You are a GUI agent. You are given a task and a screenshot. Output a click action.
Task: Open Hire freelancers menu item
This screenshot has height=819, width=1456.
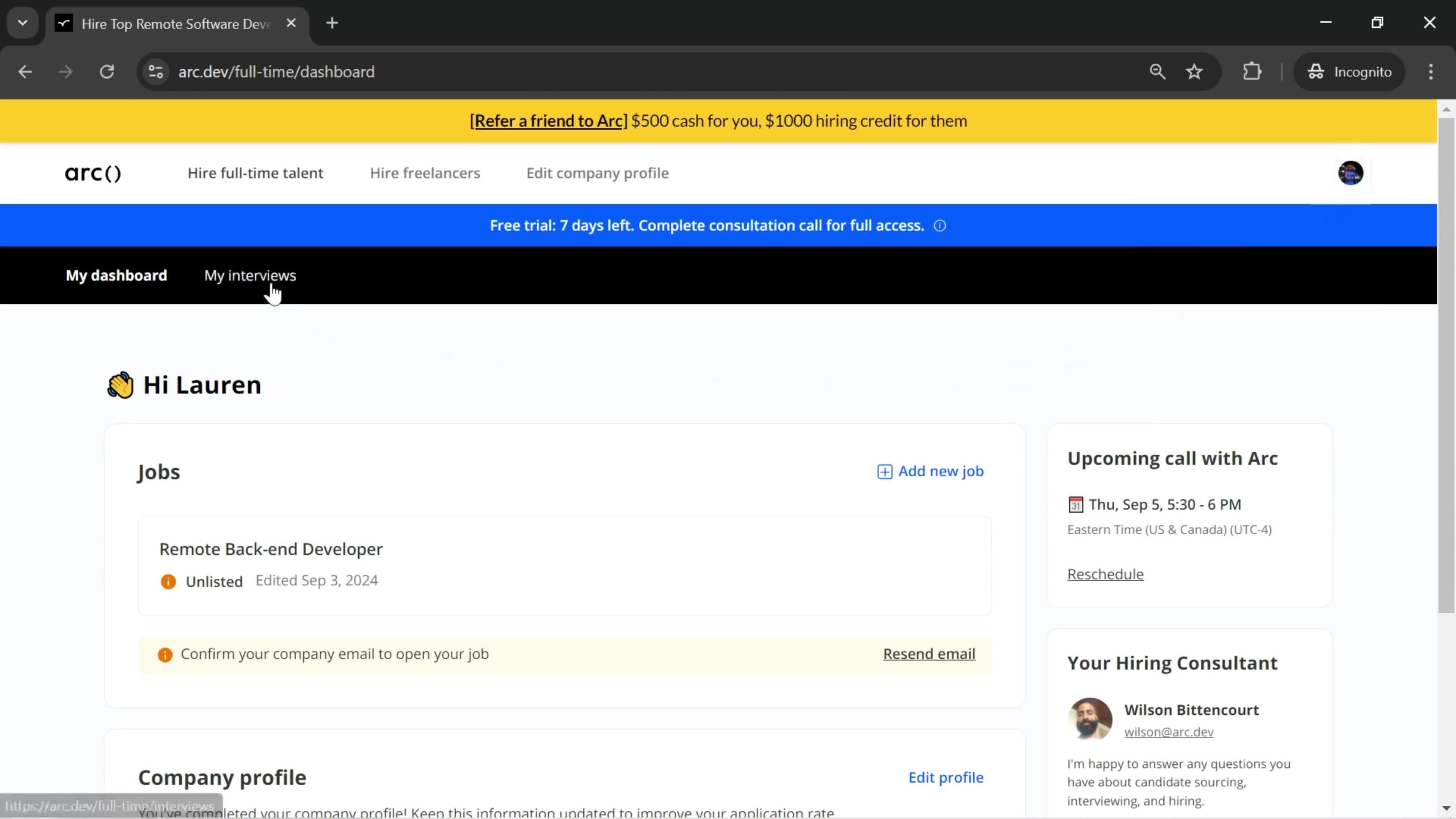click(425, 173)
